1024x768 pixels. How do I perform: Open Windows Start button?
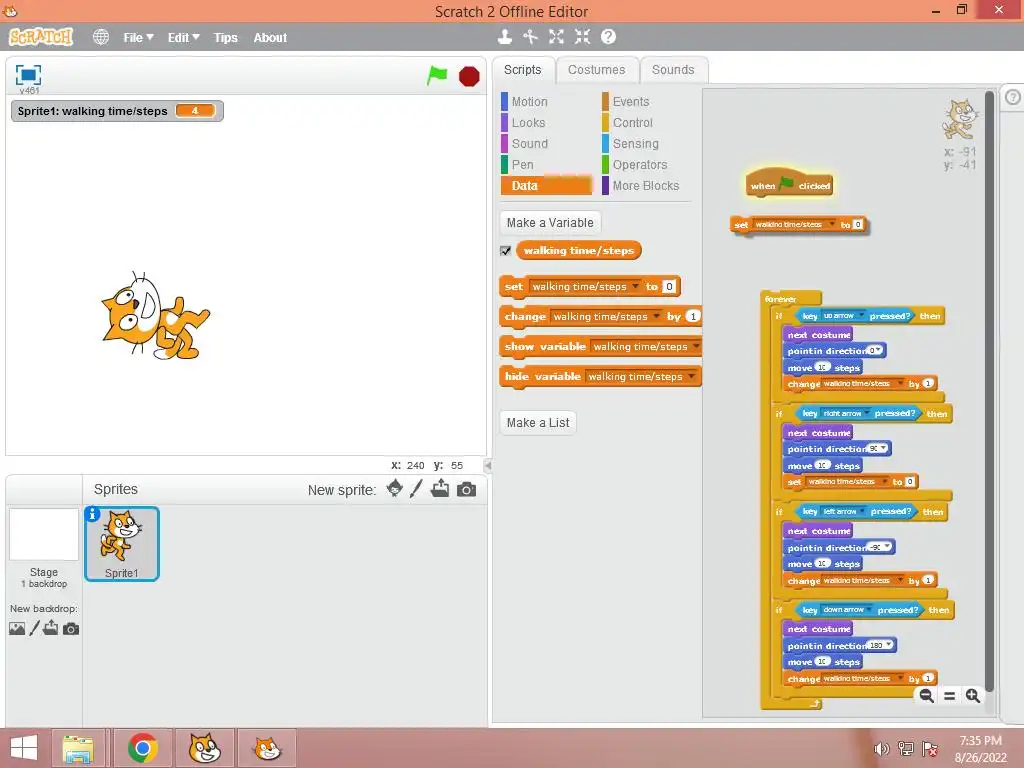click(24, 748)
